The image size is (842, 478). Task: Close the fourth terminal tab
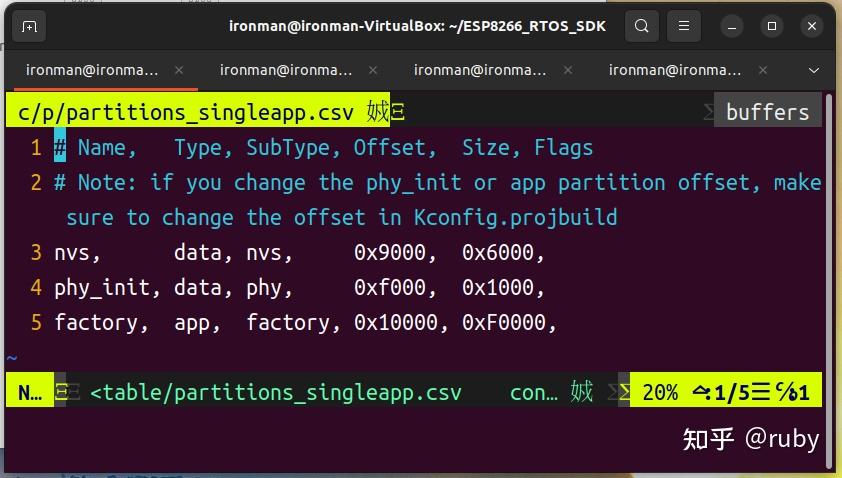click(x=763, y=70)
